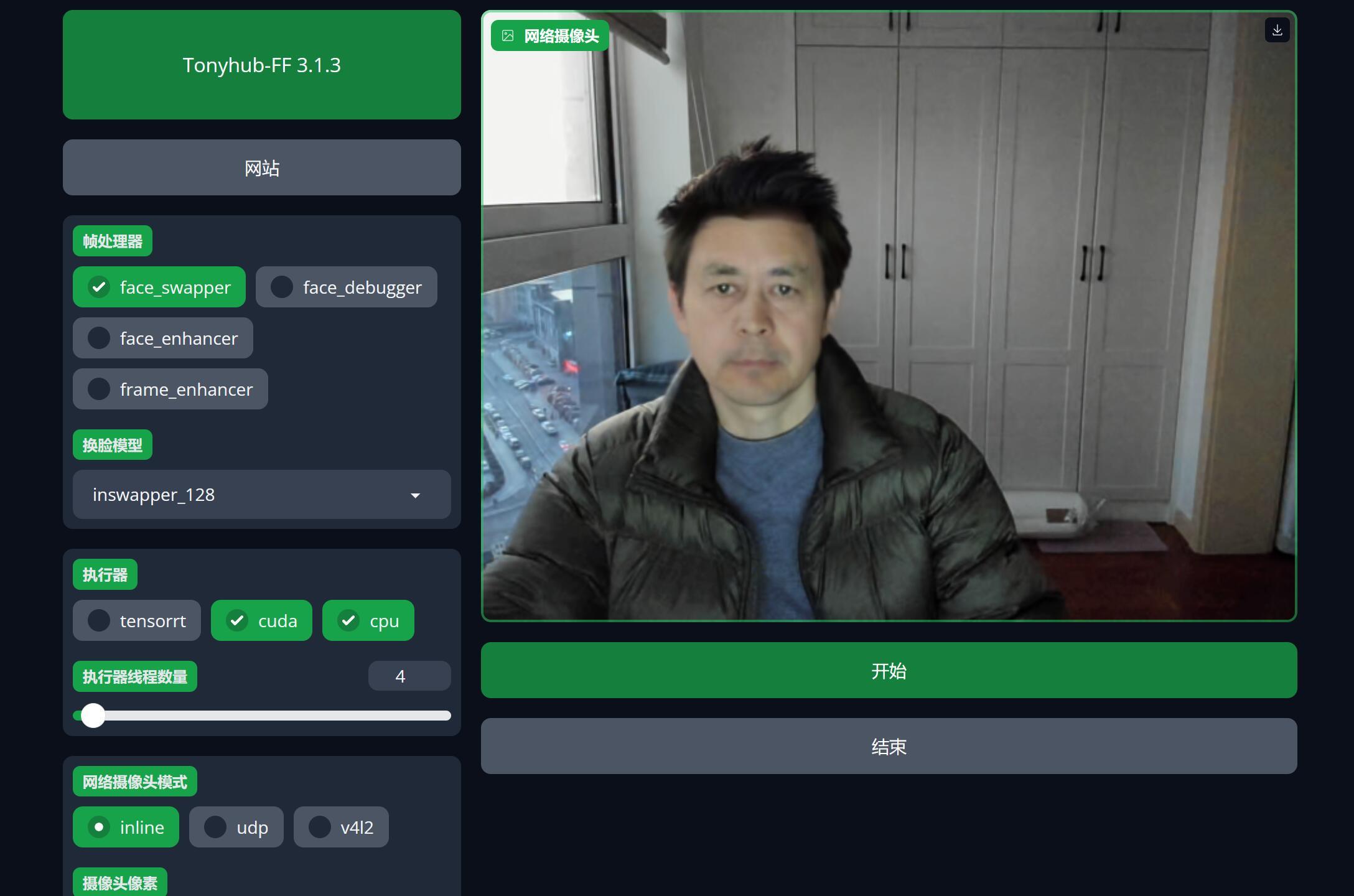Download the webcam image

tap(1277, 30)
